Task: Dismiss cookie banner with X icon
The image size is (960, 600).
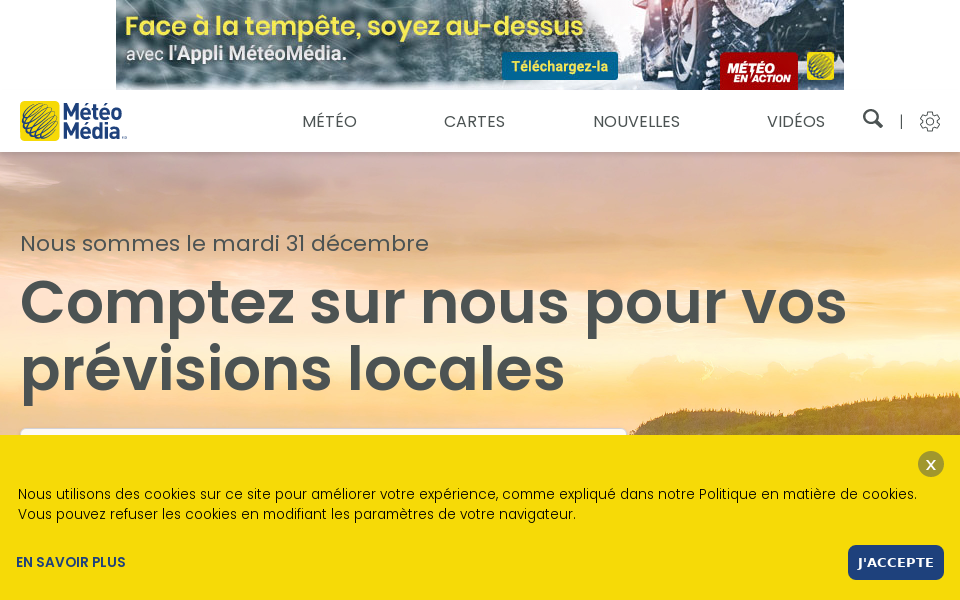Action: 931,464
